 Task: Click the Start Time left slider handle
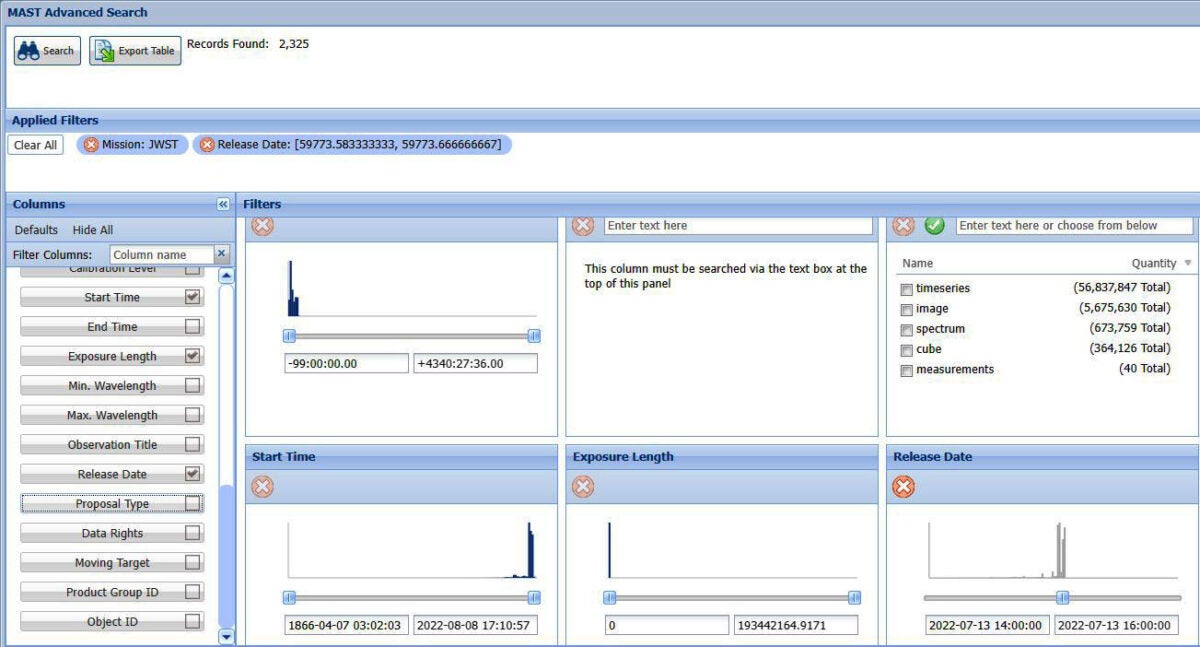pos(289,597)
